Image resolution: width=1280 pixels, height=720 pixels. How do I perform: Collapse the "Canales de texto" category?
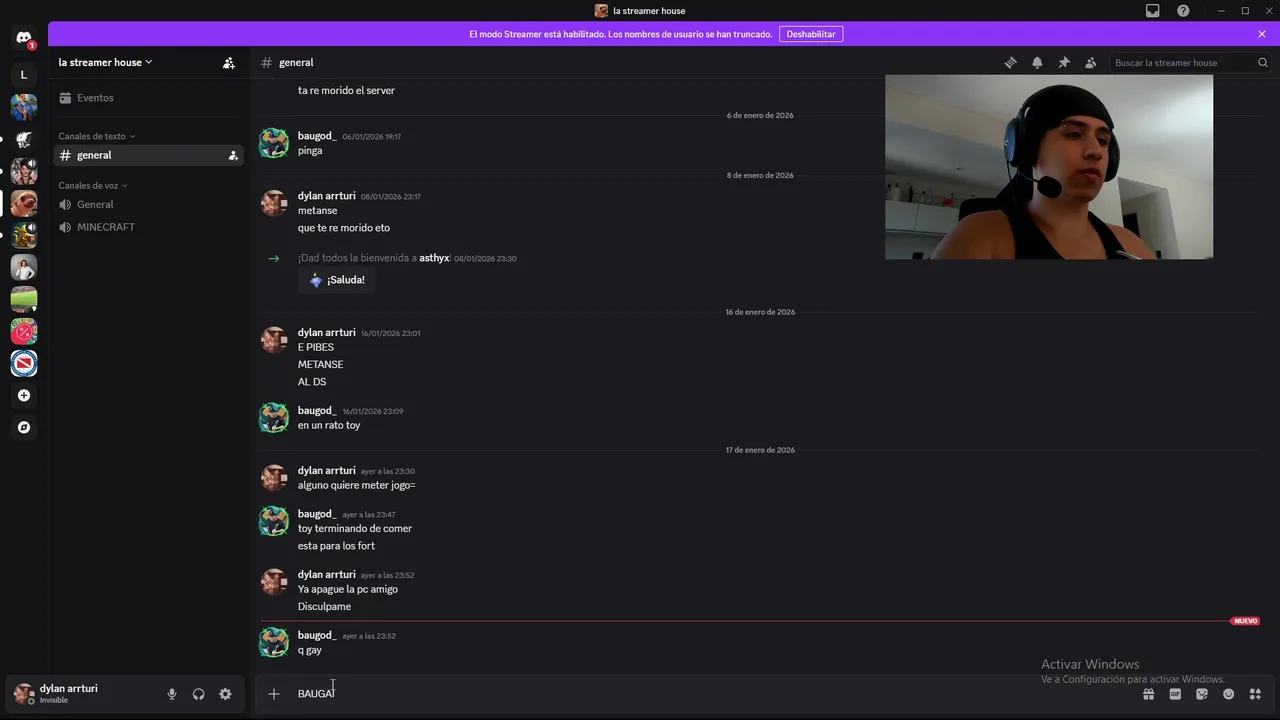point(97,136)
